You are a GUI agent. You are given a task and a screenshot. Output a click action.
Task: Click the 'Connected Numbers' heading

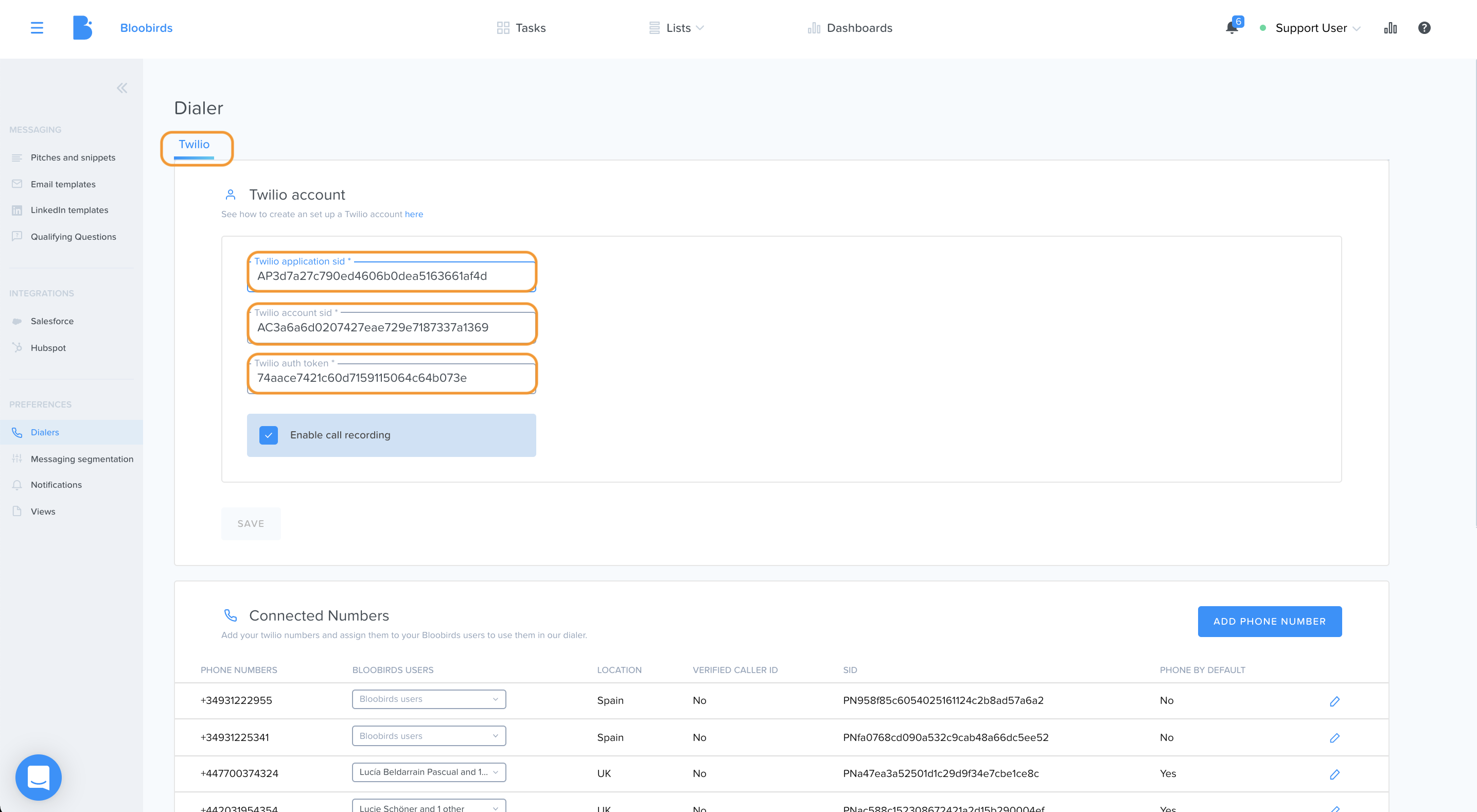point(319,615)
